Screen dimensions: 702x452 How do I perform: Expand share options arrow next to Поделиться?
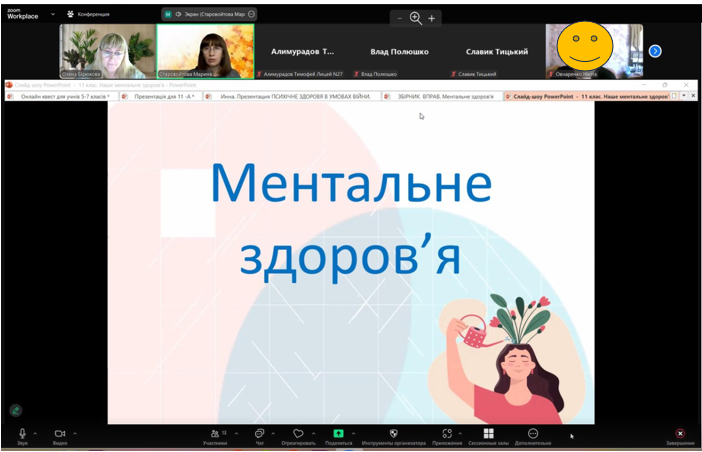353,433
